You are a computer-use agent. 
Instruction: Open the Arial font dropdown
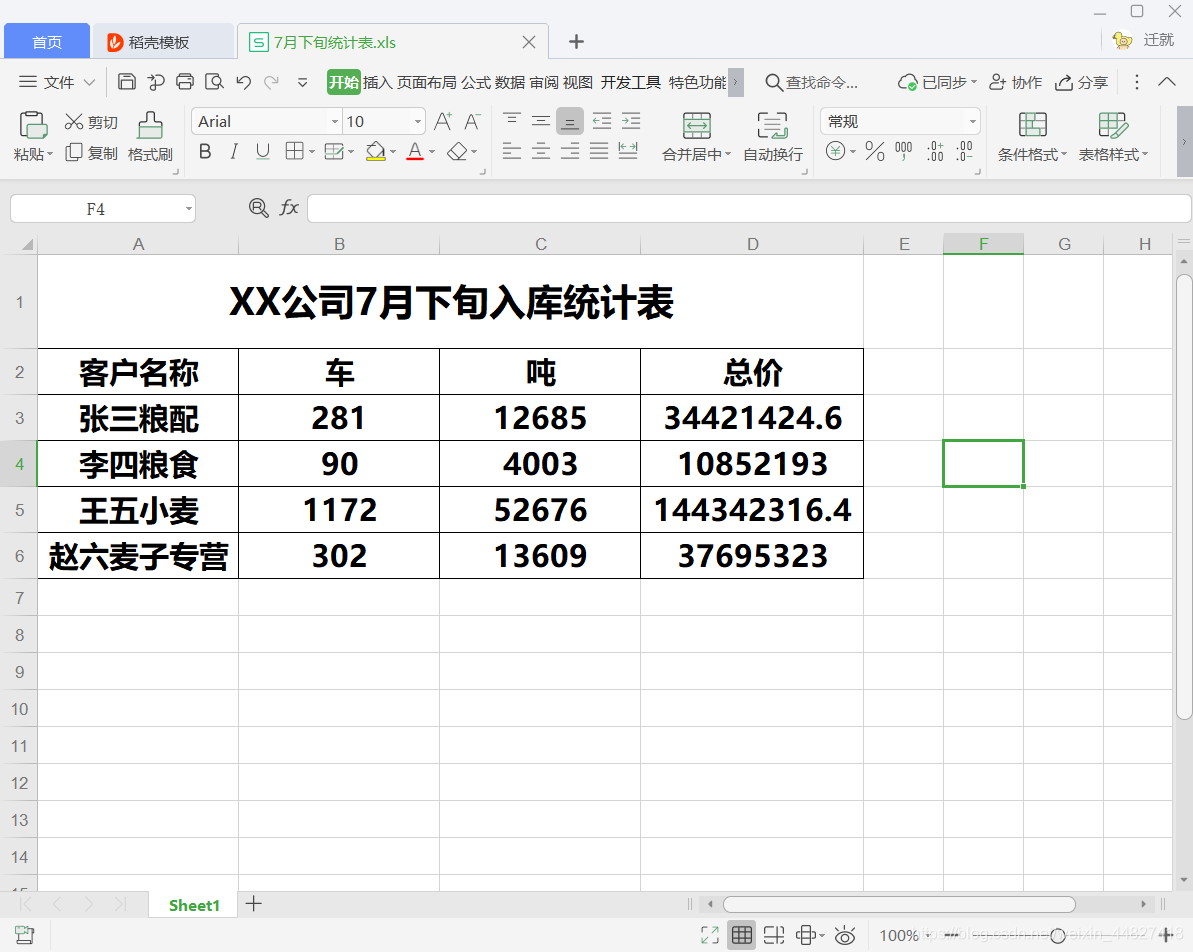(334, 121)
